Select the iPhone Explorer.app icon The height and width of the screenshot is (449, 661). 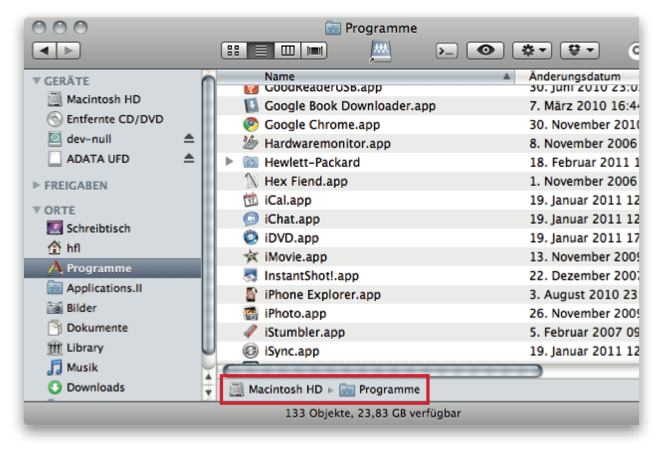point(251,294)
